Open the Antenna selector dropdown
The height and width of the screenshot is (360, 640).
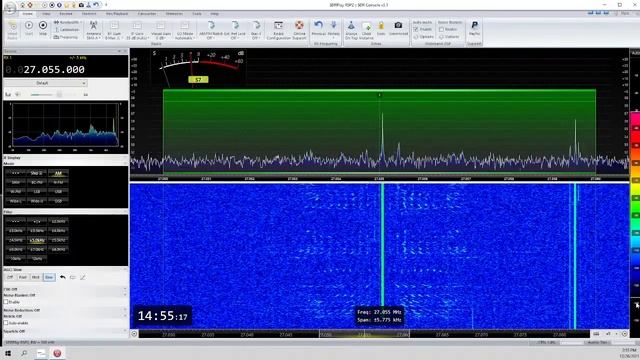click(x=93, y=30)
